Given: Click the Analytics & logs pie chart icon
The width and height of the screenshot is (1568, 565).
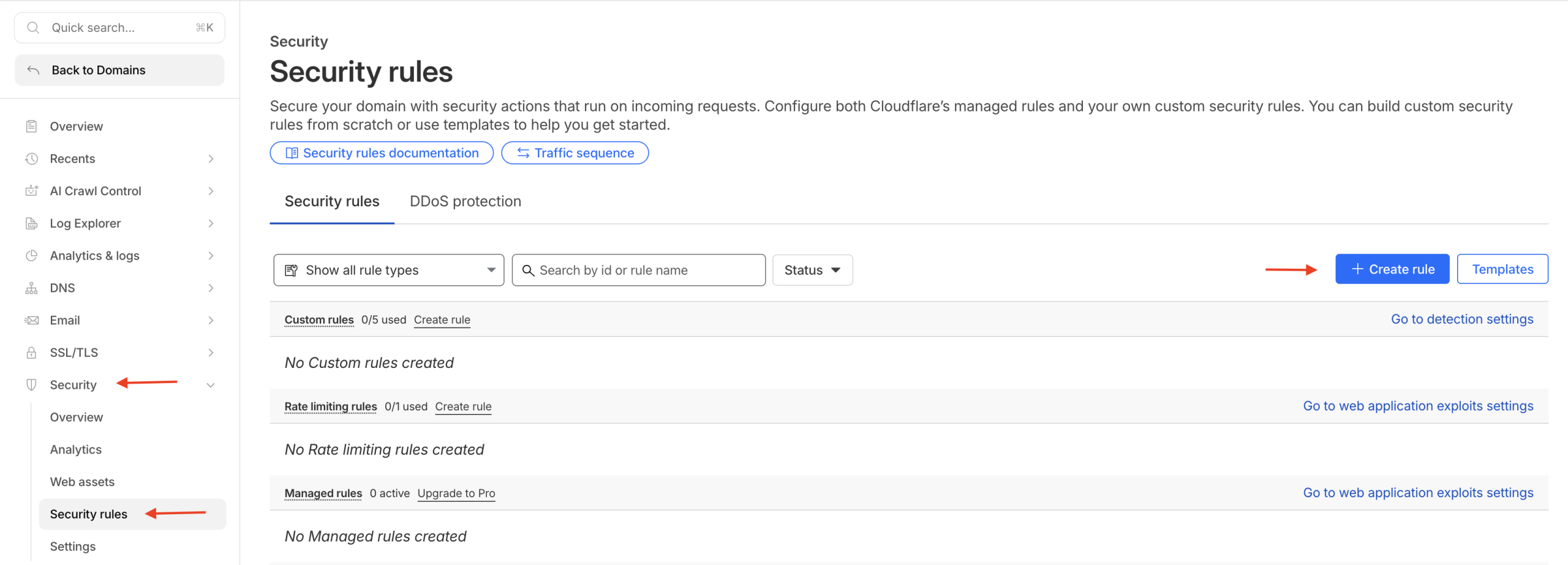Looking at the screenshot, I should (x=31, y=256).
